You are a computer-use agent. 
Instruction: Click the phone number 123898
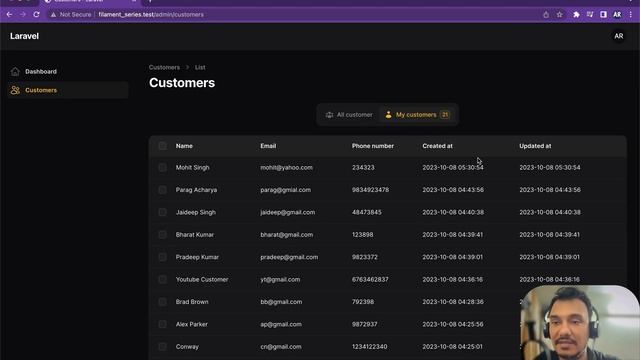click(x=362, y=235)
